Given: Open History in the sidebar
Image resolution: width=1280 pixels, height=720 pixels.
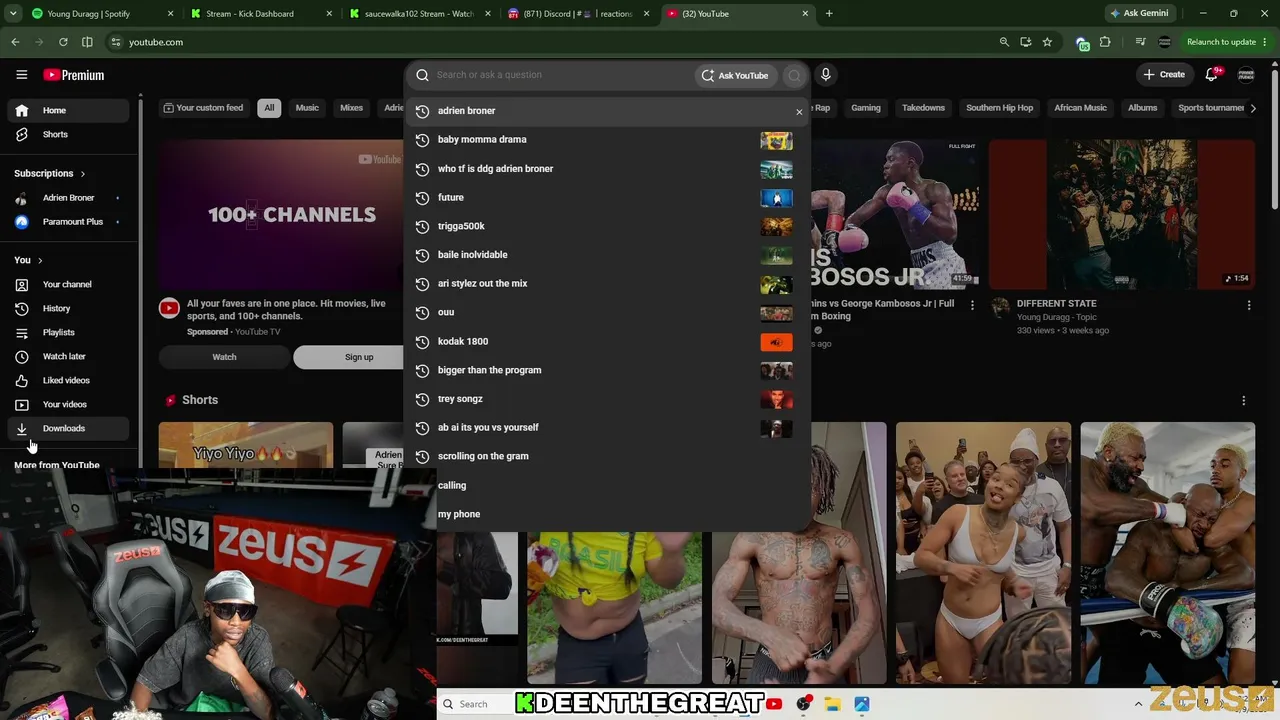Looking at the screenshot, I should [x=68, y=308].
